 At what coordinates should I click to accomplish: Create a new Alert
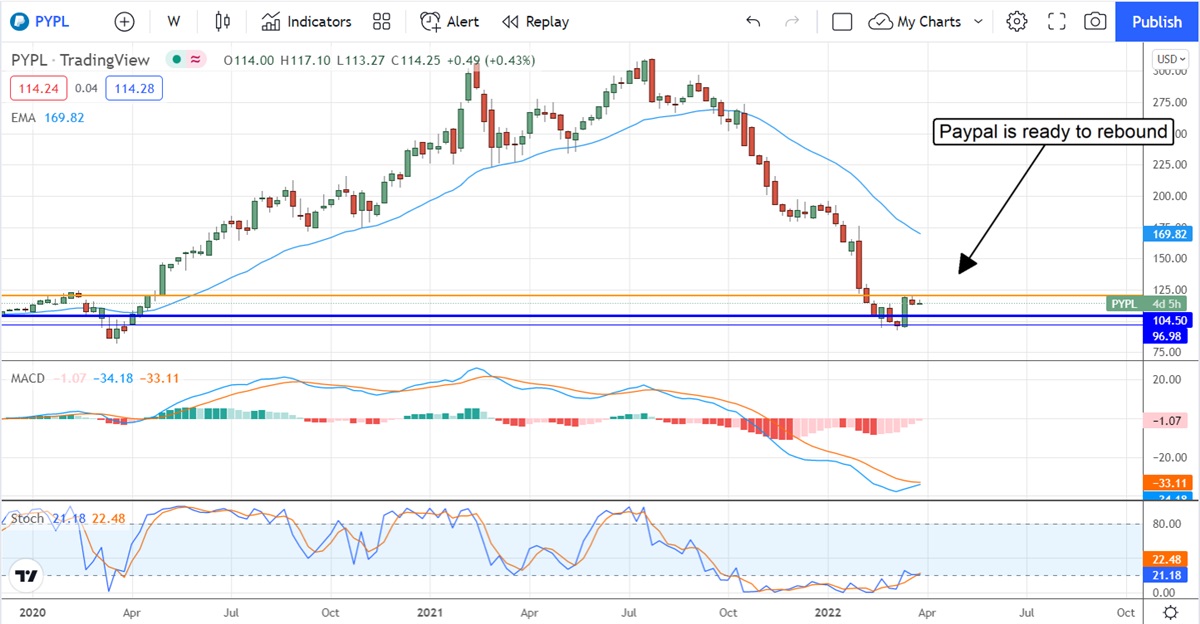click(x=449, y=21)
